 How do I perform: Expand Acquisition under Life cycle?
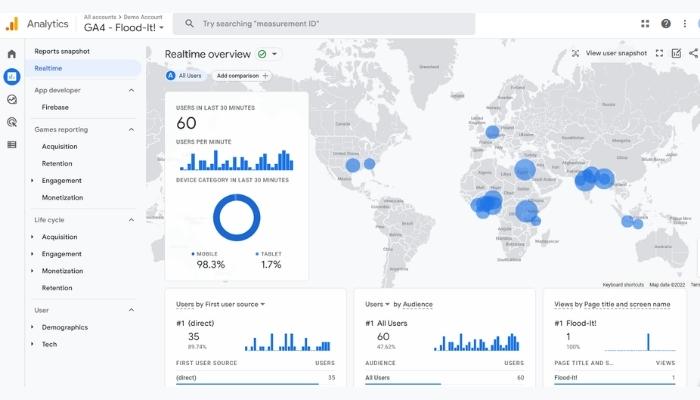[x=32, y=237]
